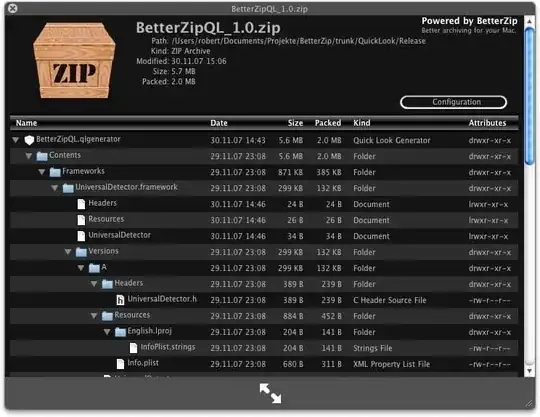The height and width of the screenshot is (417, 540).
Task: Select the UniversalDetector.framework row name
Action: pos(126,187)
